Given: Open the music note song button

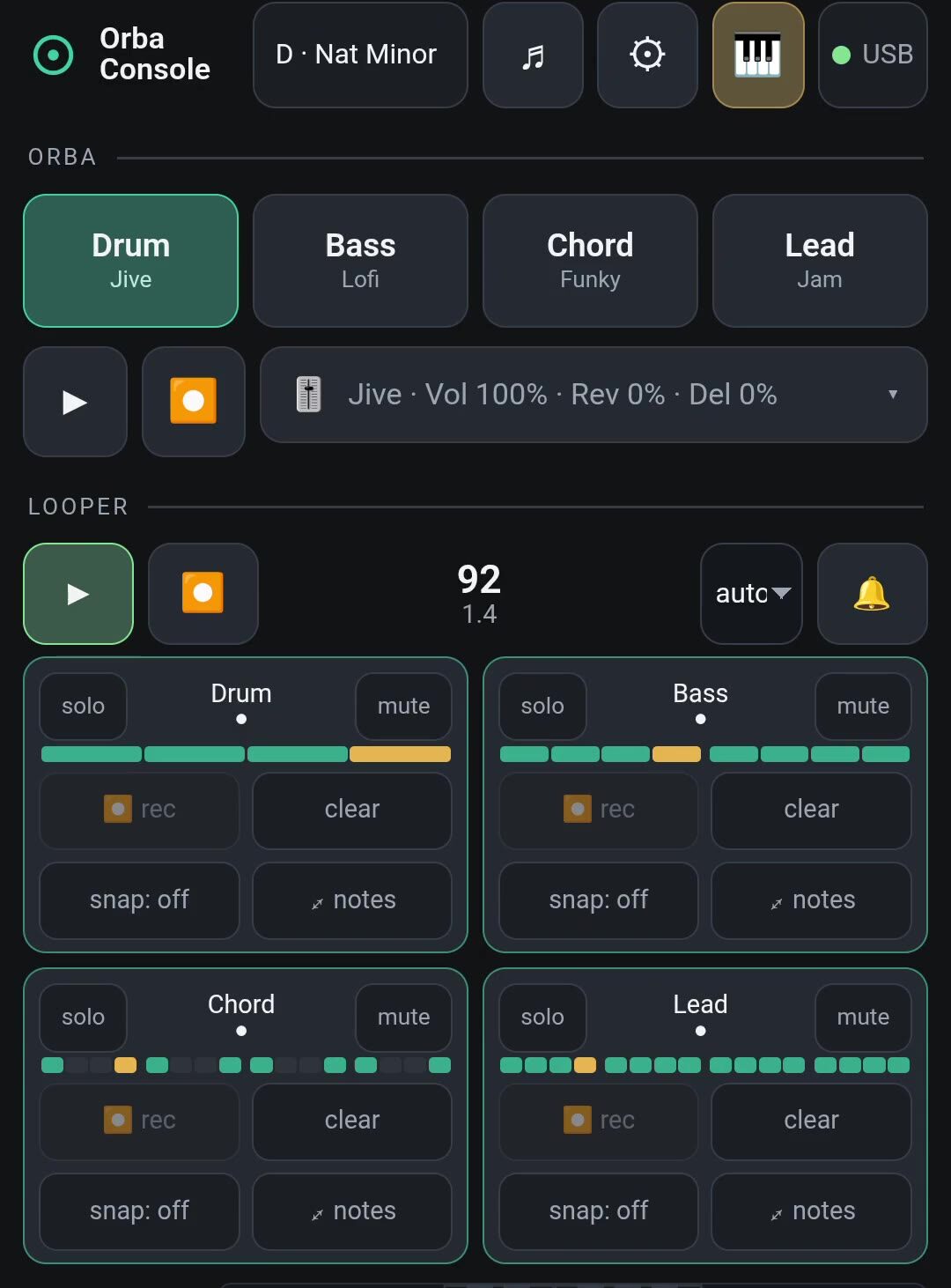Looking at the screenshot, I should (533, 55).
